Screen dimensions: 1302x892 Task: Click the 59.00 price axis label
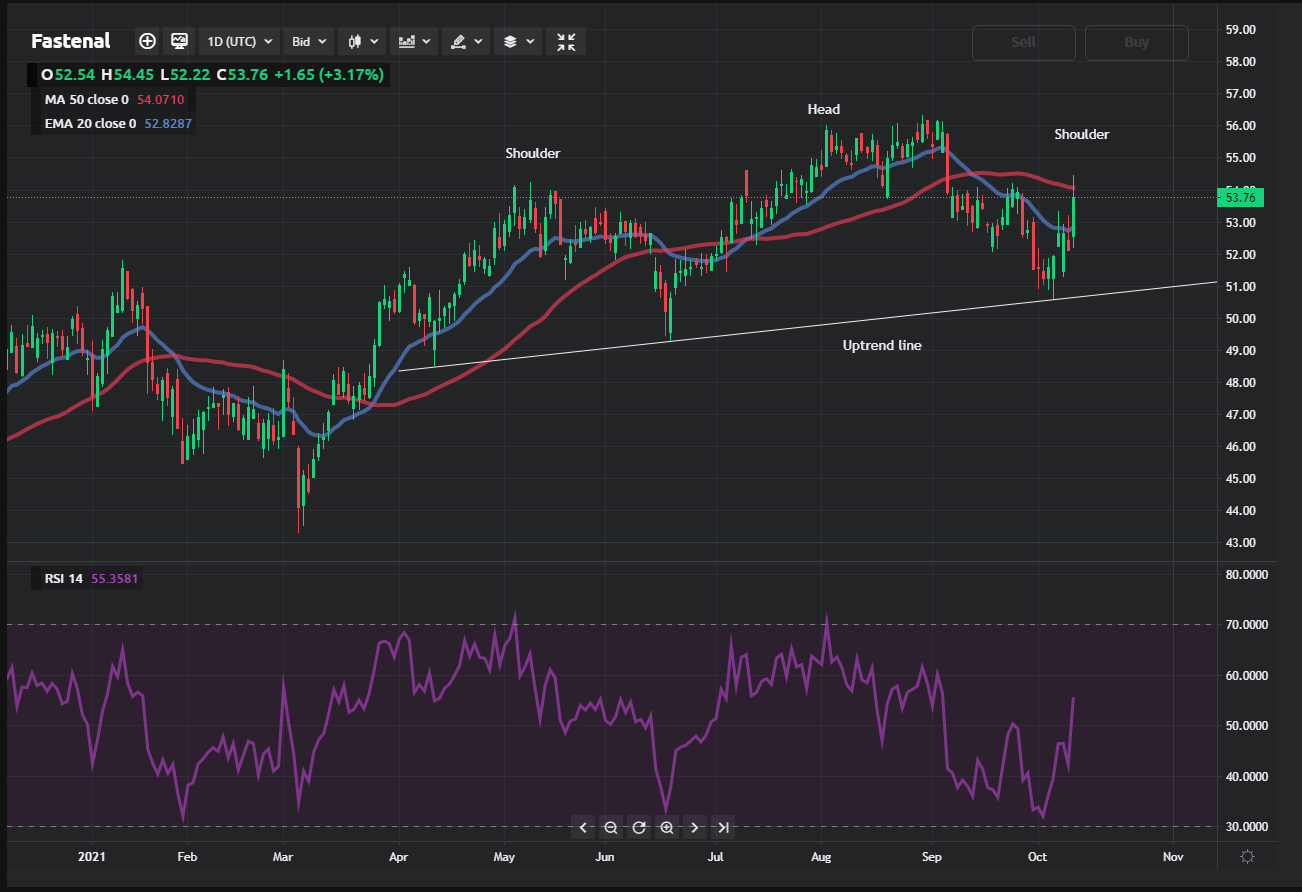tap(1240, 30)
